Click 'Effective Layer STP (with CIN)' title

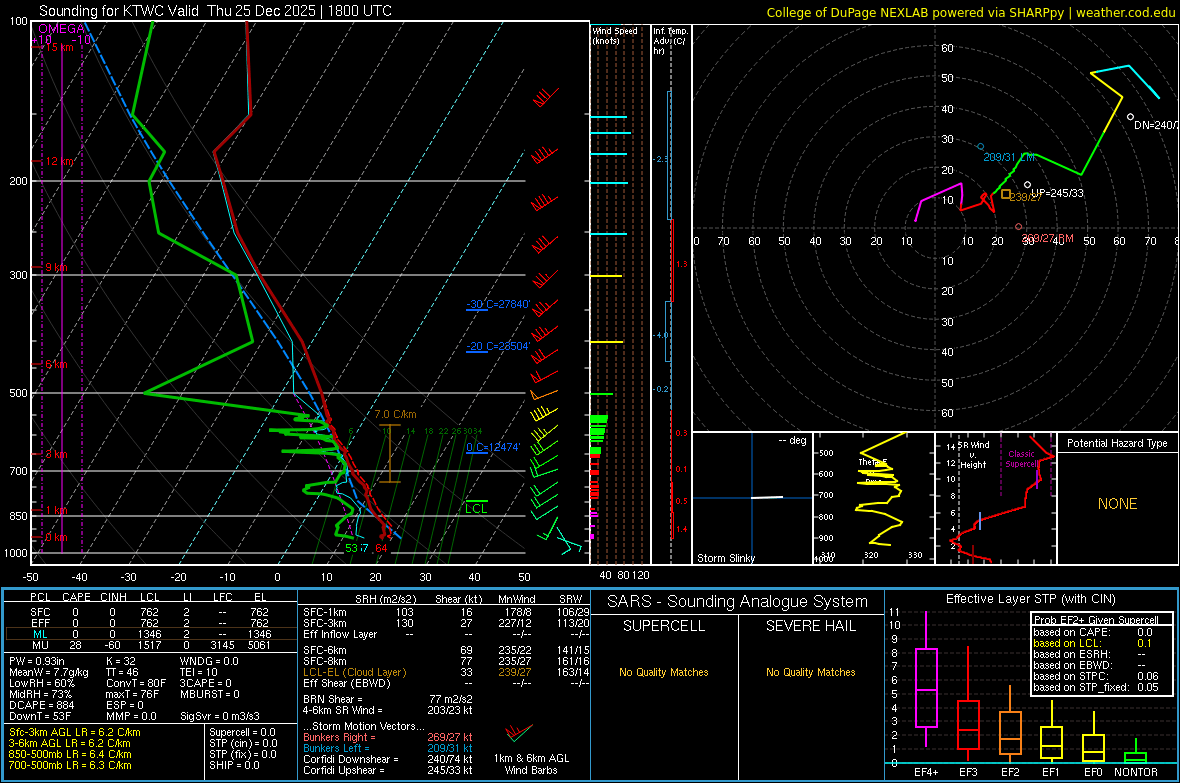point(1030,599)
